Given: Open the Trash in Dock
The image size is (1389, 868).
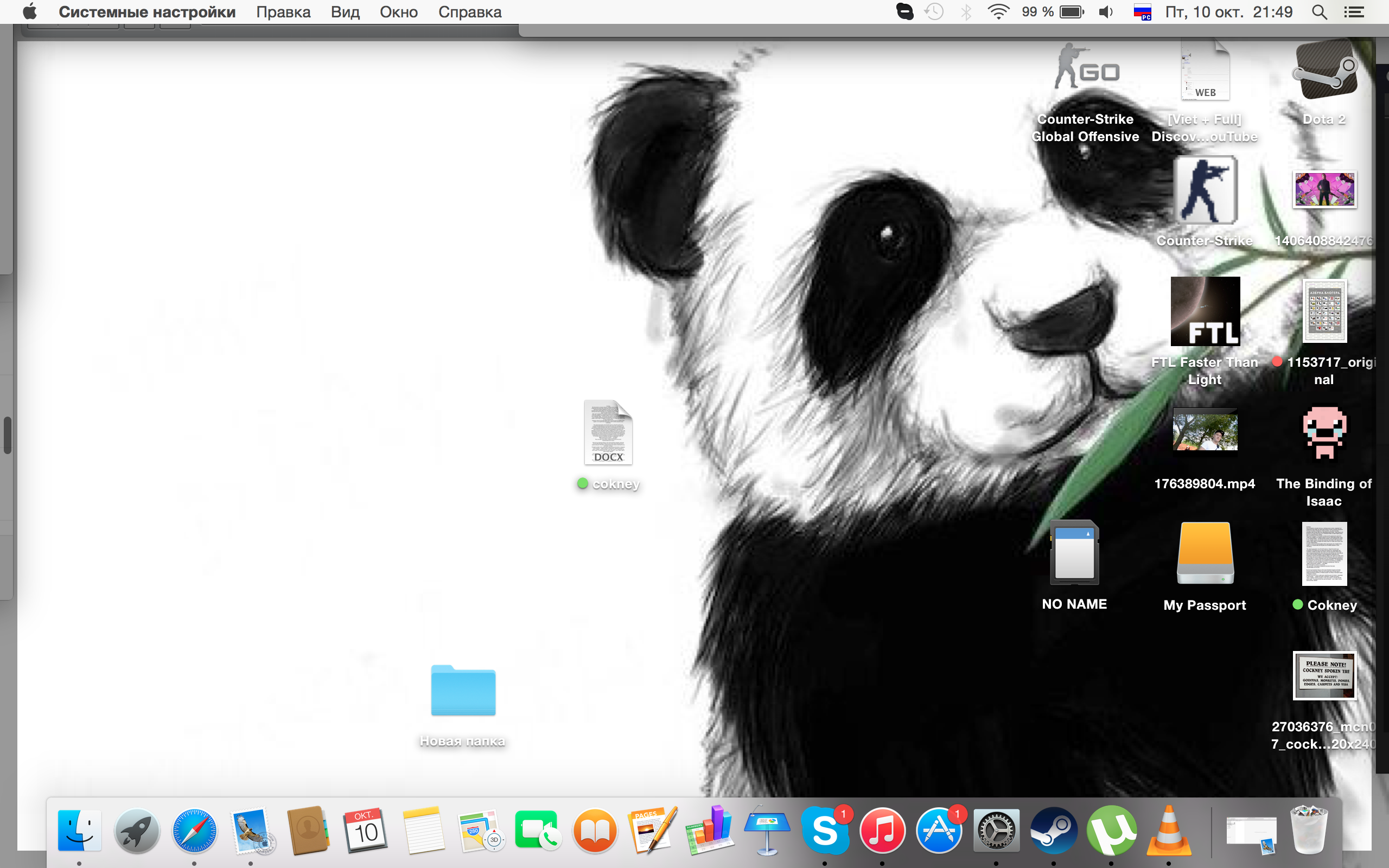Looking at the screenshot, I should 1309,831.
